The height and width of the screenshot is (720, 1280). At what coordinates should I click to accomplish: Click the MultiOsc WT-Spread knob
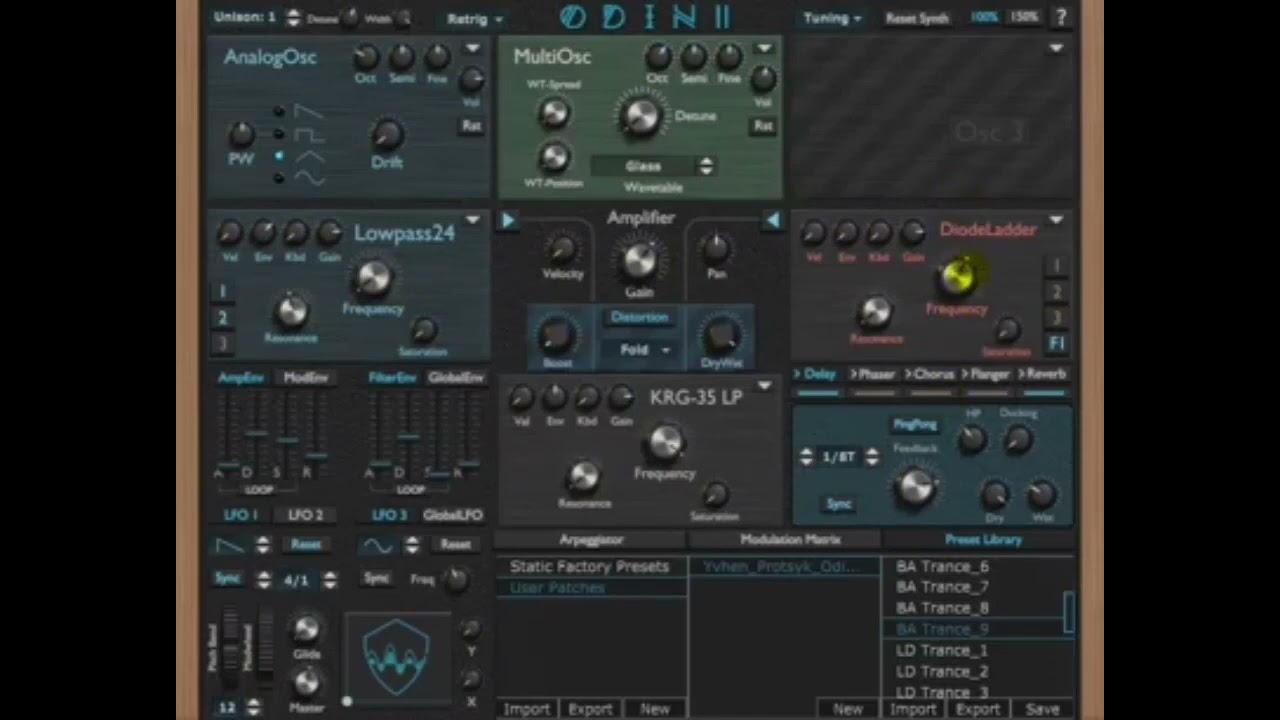pos(553,113)
